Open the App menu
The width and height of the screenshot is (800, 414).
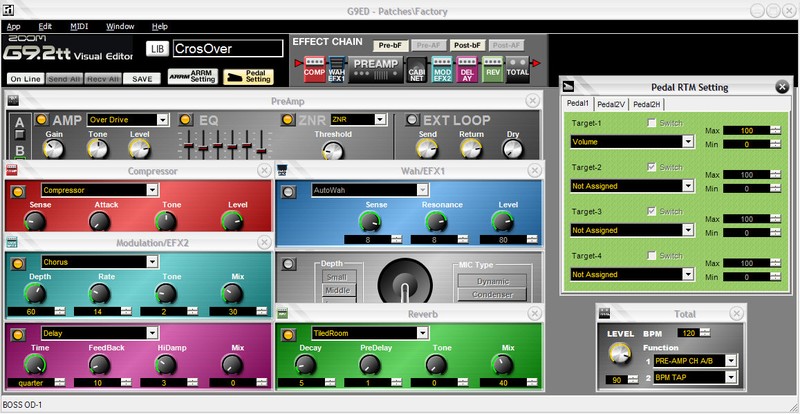coord(14,27)
